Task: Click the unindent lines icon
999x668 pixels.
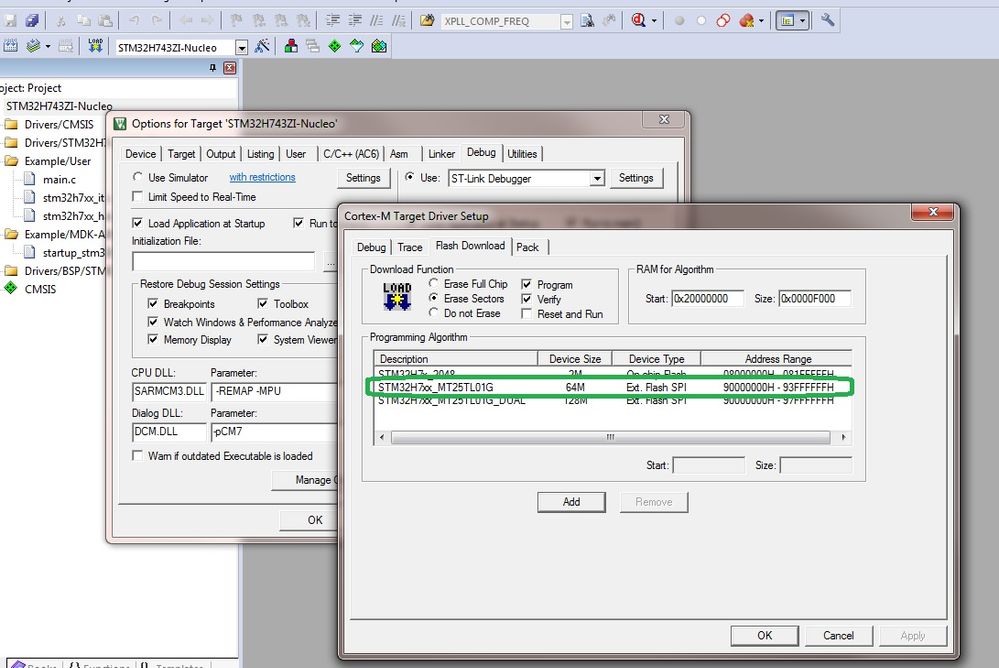Action: tap(355, 21)
